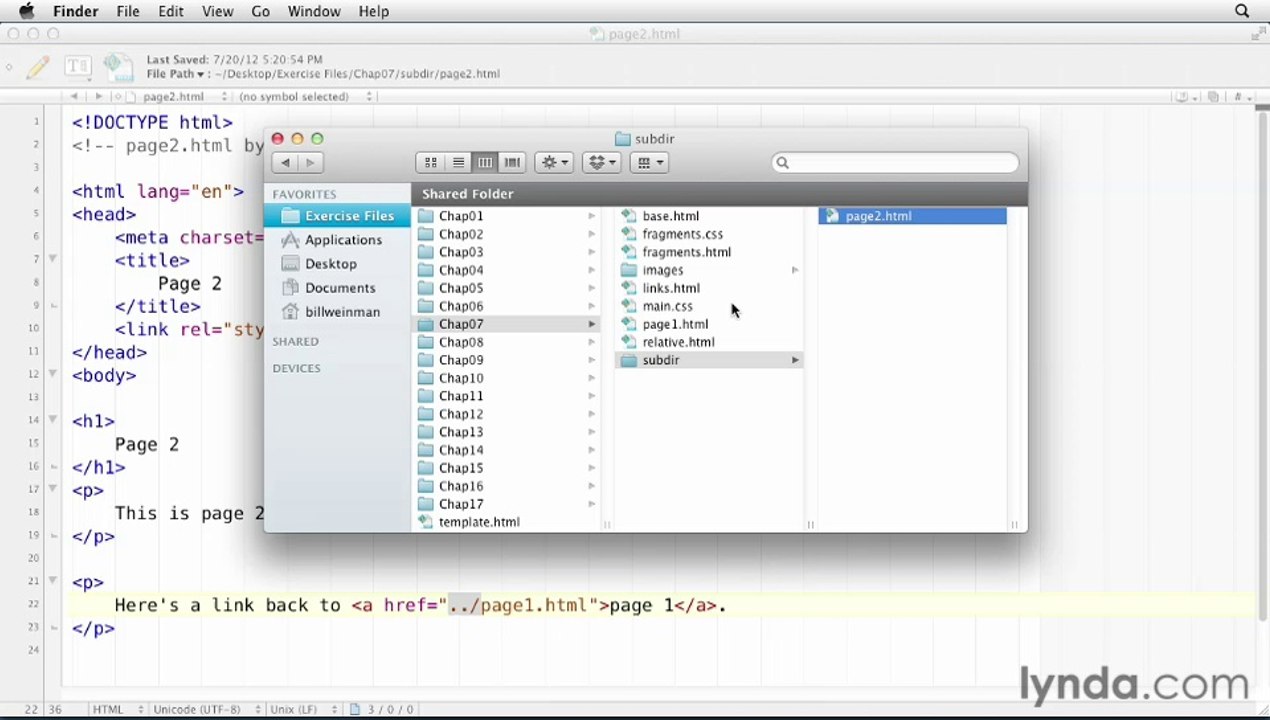
Task: Open the Window menu
Action: 314,11
